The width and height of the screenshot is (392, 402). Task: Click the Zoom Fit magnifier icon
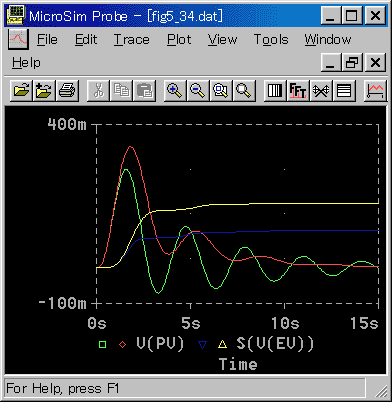(244, 90)
